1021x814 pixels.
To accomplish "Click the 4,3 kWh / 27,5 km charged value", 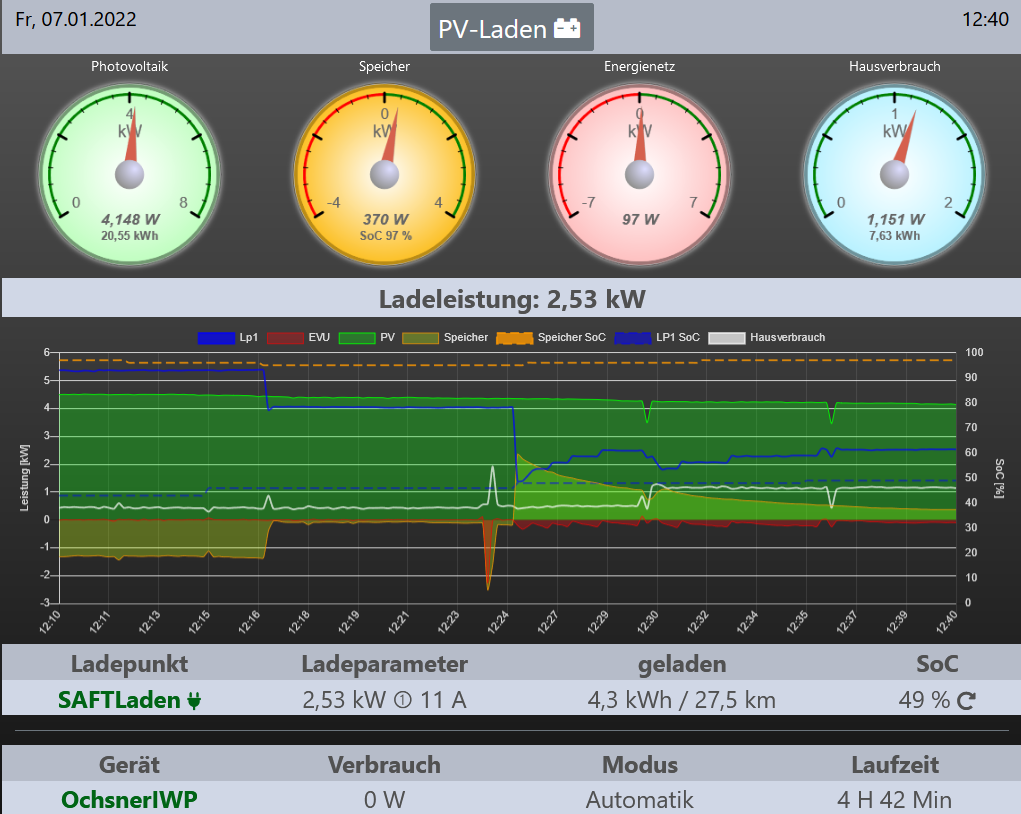I will coord(681,699).
